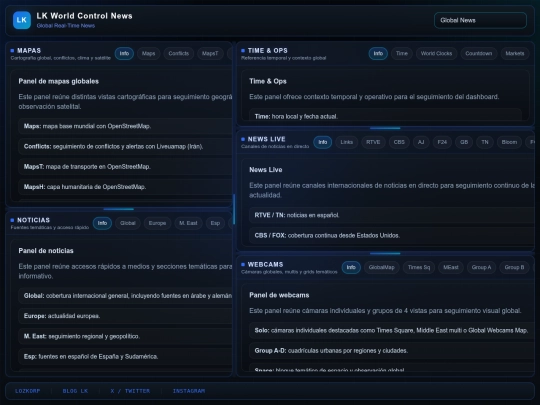Viewport: 540px width, 405px height.
Task: Select Info tab in TIME & OPS panel
Action: pos(378,53)
